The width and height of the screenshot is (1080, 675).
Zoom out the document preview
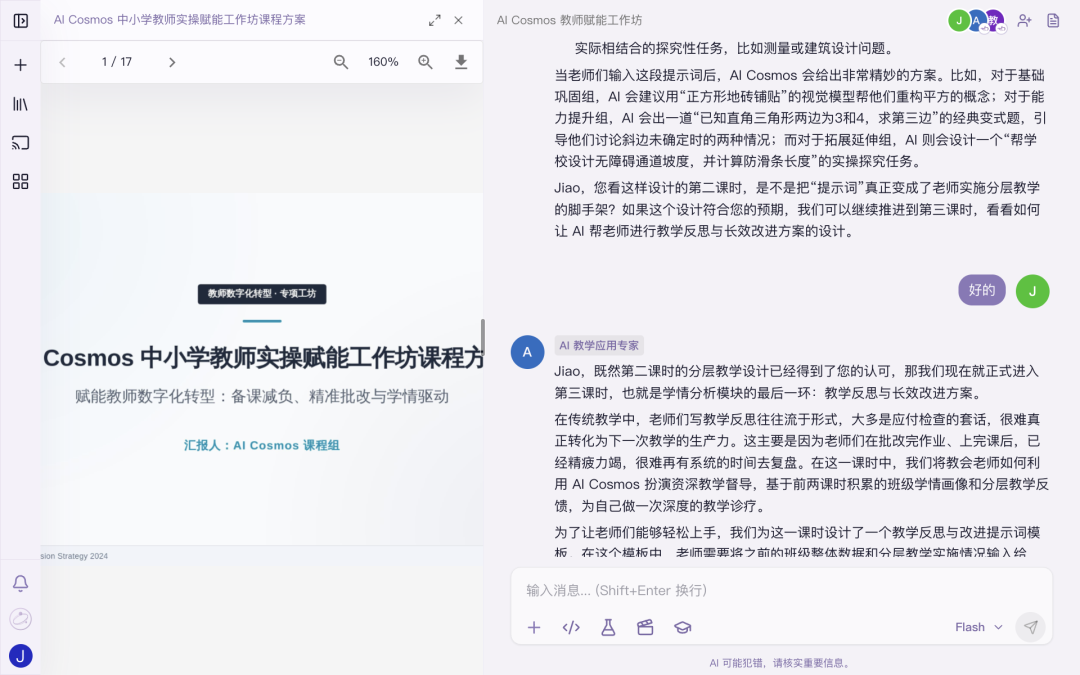point(341,62)
